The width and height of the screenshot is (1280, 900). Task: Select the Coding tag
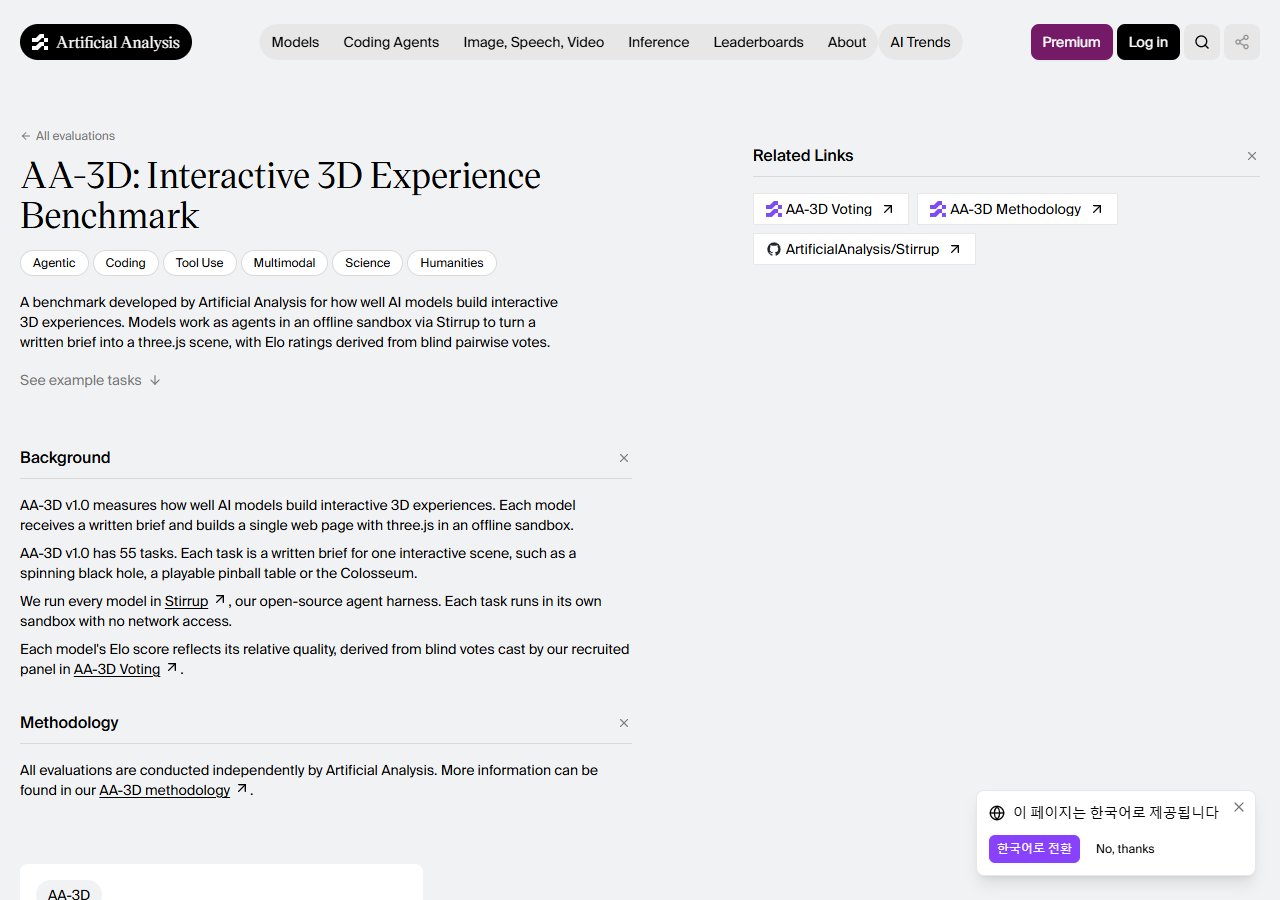[126, 263]
